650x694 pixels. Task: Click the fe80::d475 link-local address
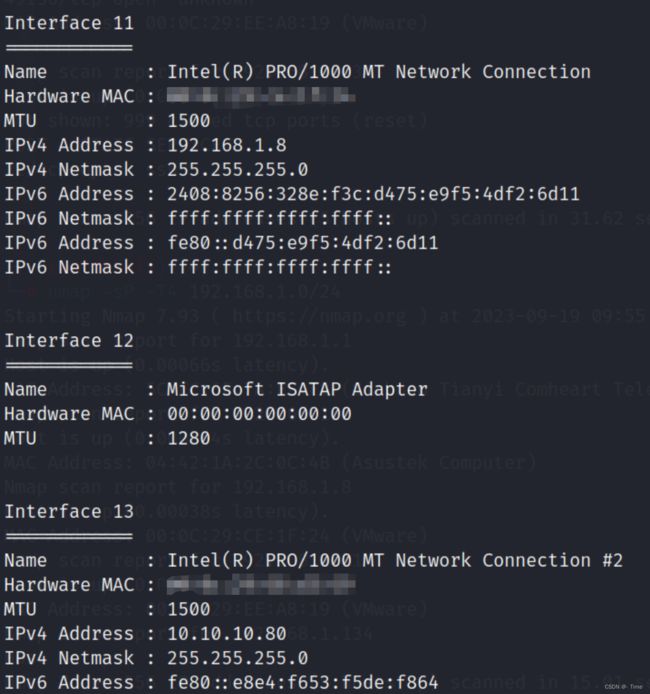click(303, 243)
